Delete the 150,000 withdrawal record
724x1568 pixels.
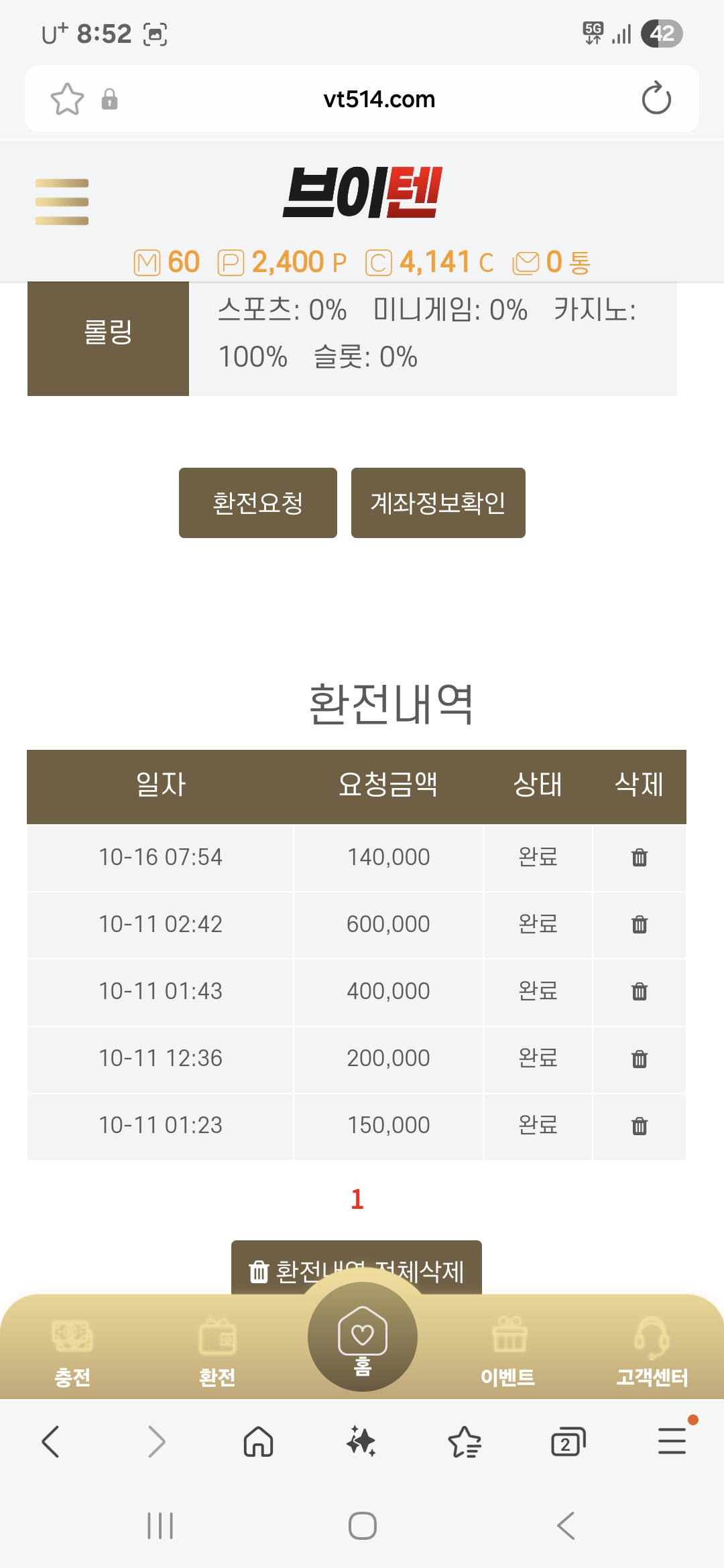coord(640,1126)
